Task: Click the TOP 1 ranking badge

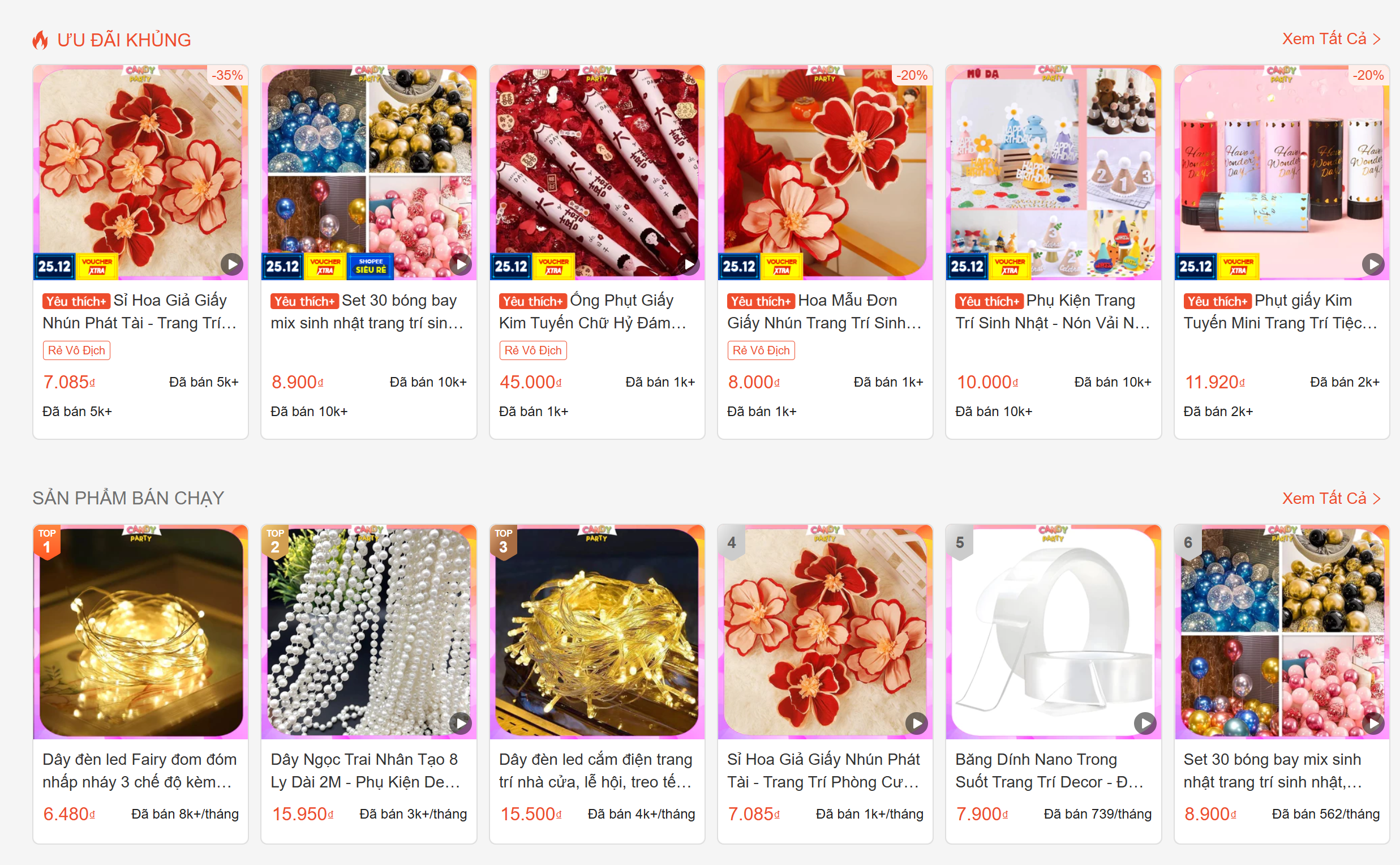Action: click(x=47, y=542)
